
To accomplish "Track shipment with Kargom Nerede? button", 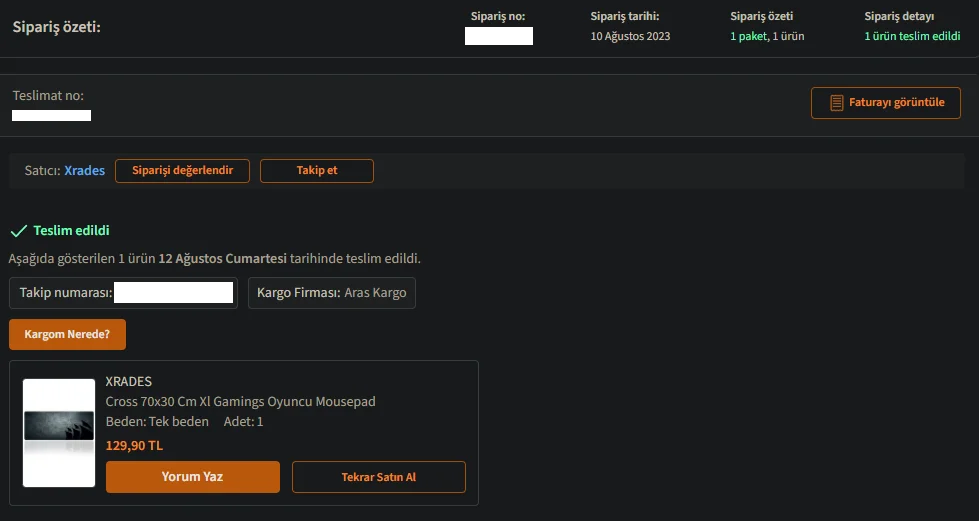I will (67, 334).
